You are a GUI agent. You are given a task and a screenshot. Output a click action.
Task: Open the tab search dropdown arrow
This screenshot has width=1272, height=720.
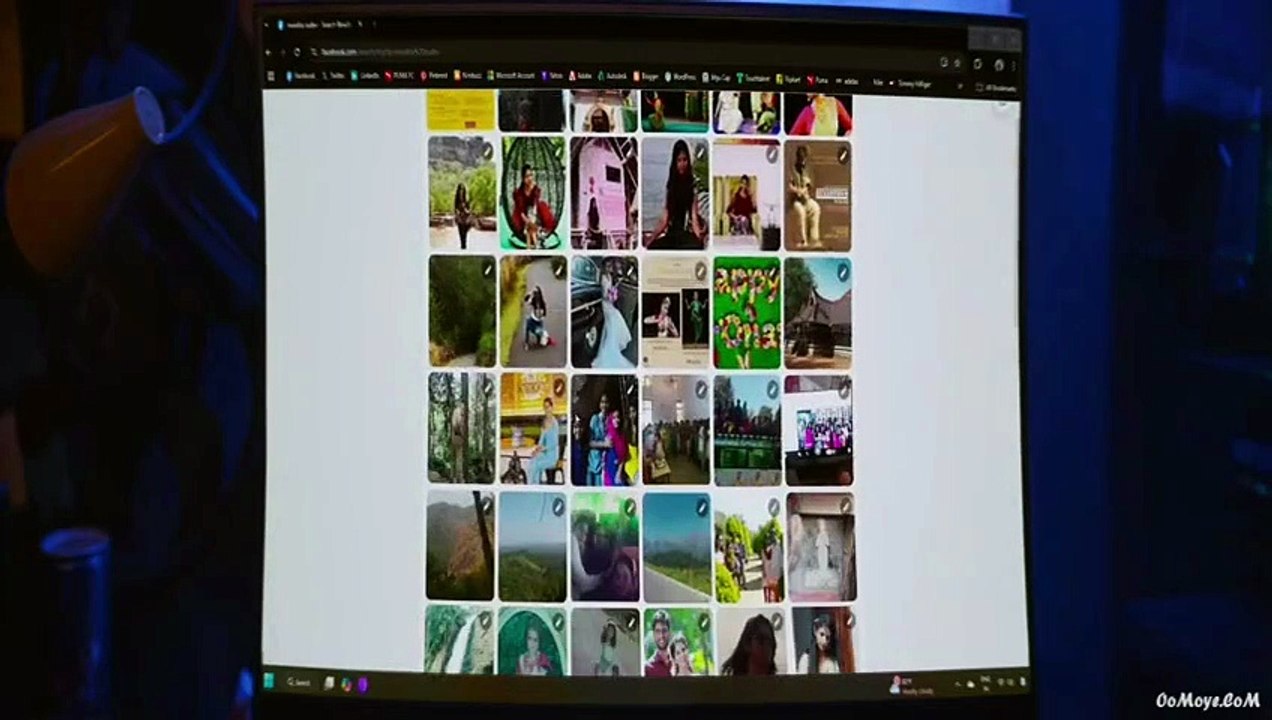266,25
